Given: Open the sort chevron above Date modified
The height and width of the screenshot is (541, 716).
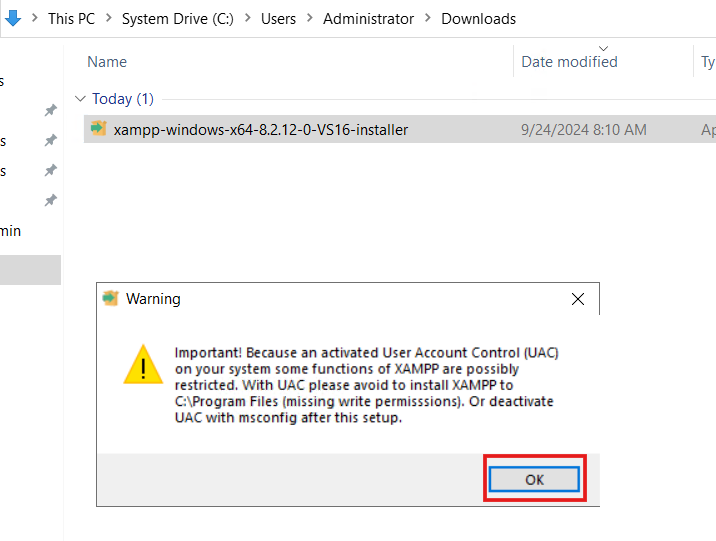Looking at the screenshot, I should click(603, 48).
